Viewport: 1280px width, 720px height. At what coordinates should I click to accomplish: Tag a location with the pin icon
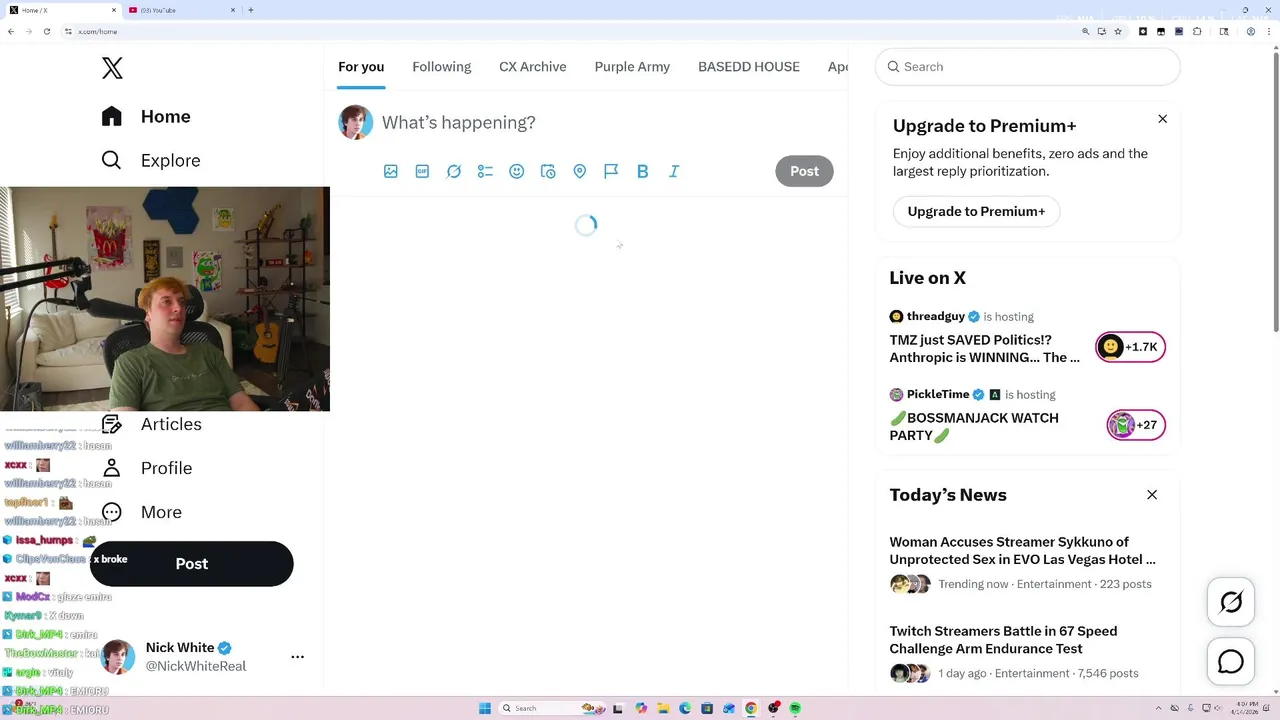pos(580,171)
